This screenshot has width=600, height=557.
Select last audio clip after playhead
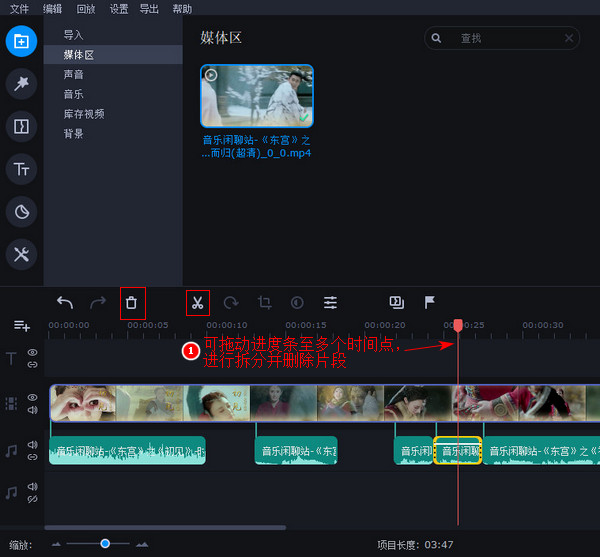click(x=541, y=451)
